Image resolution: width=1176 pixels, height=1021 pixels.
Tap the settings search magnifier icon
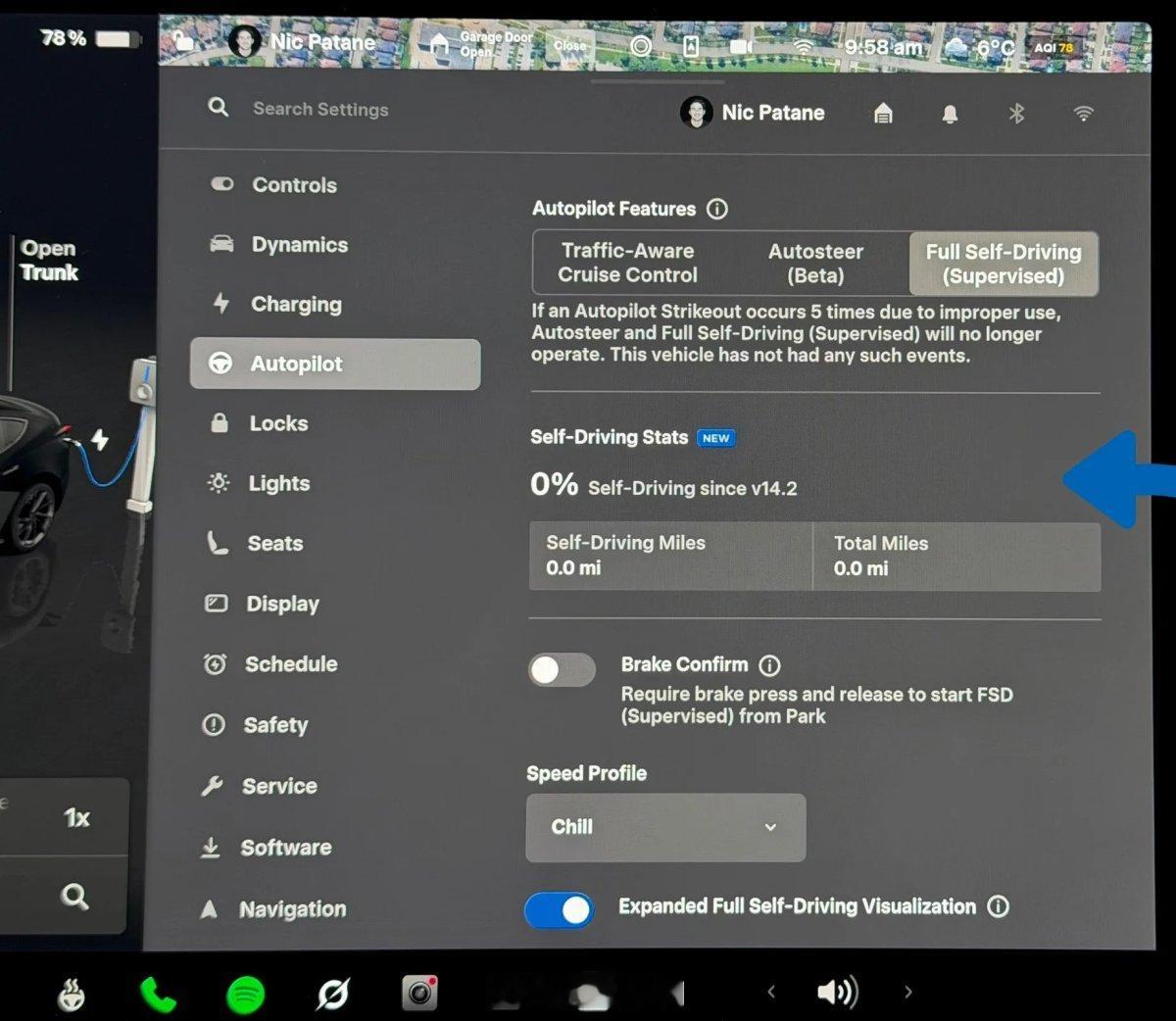click(x=219, y=107)
